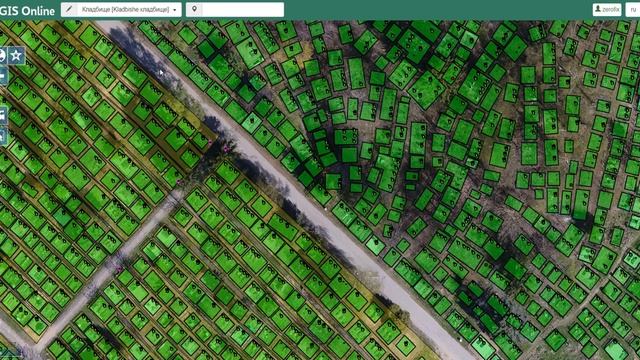Click the location pin icon
The height and width of the screenshot is (360, 640).
click(194, 9)
